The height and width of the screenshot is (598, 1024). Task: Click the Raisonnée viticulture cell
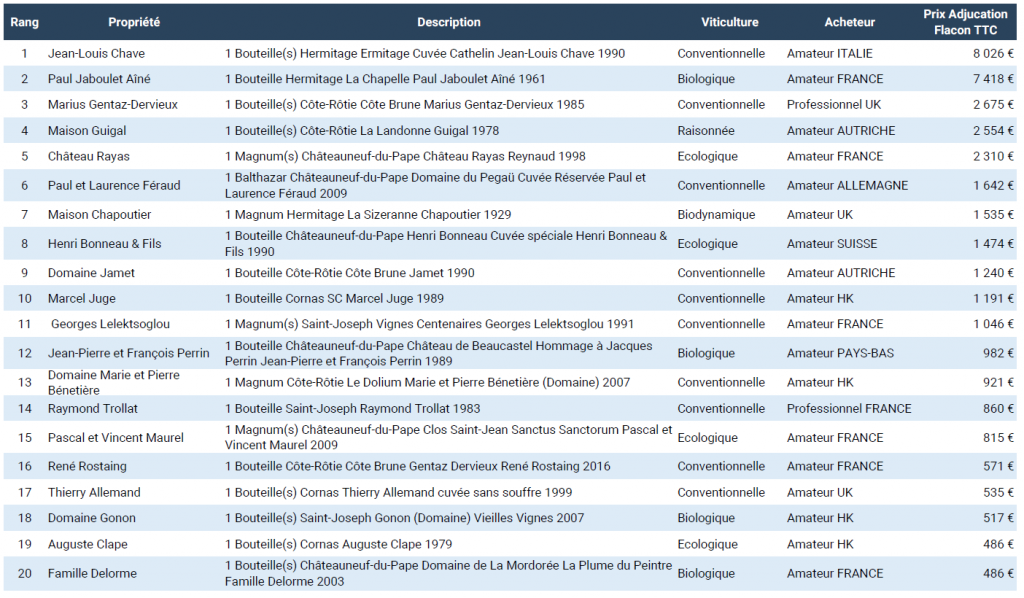click(706, 131)
